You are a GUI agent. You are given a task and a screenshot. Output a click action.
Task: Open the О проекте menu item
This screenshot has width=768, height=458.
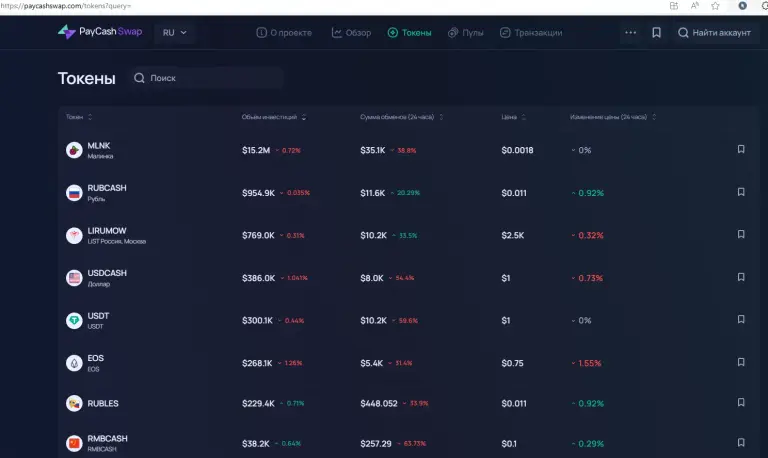point(284,33)
